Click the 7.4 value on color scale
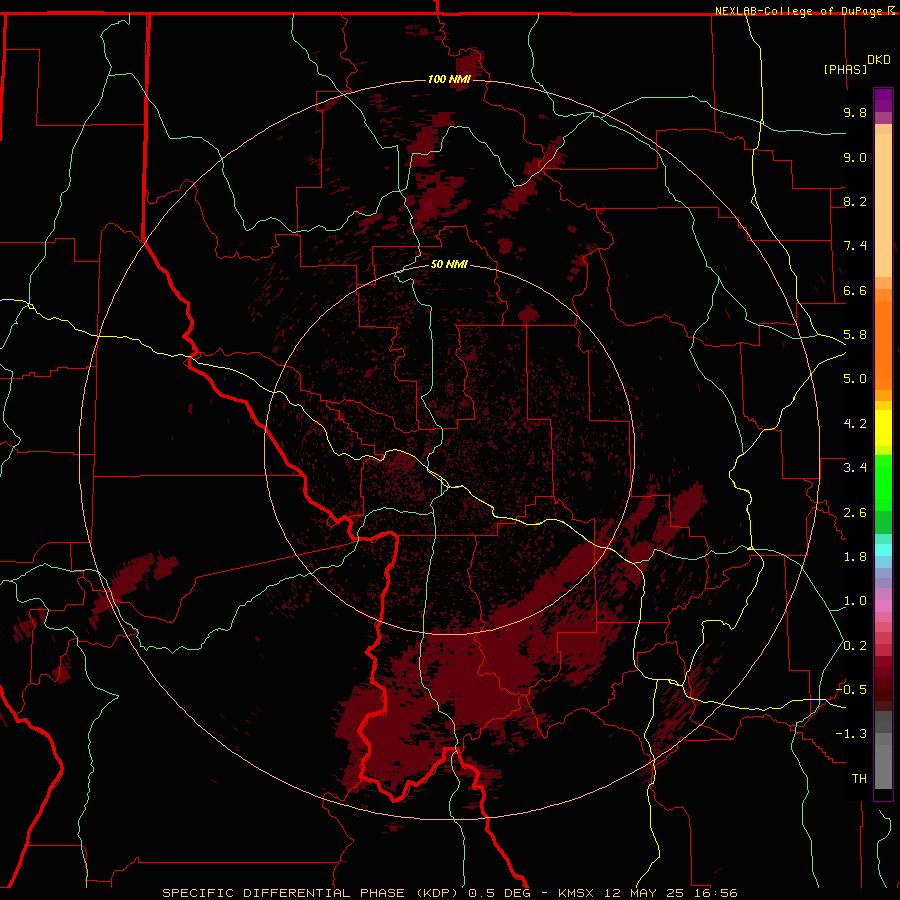 pos(855,246)
